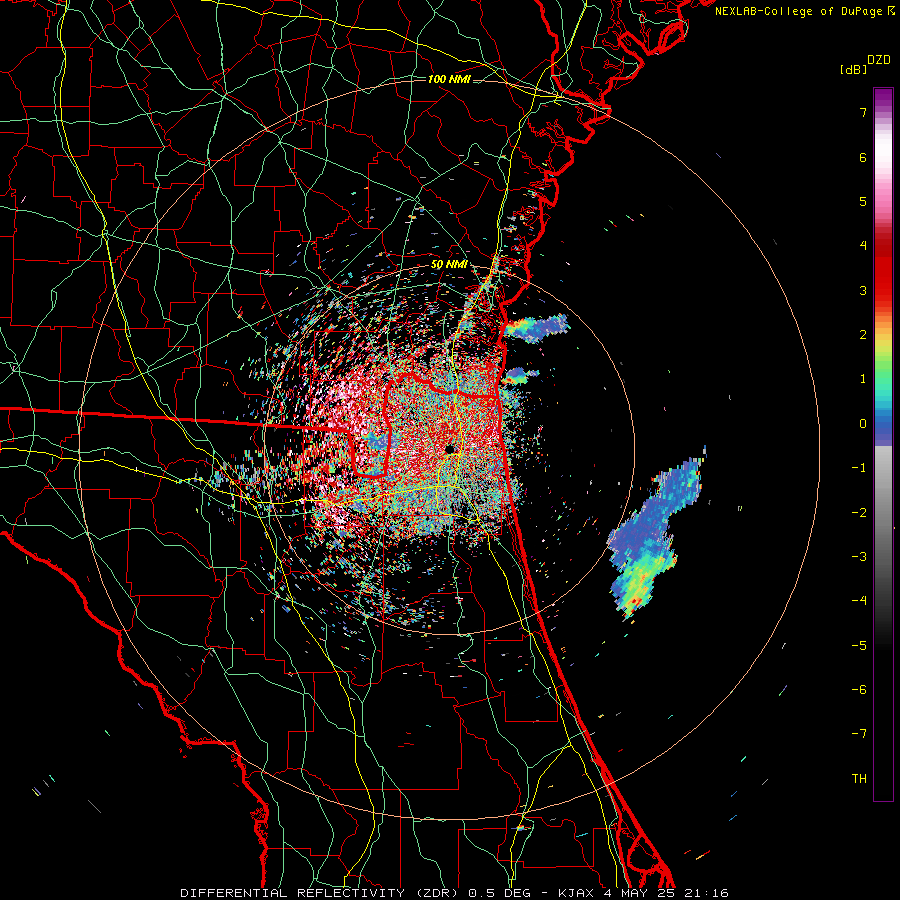Screen dimensions: 900x900
Task: Click the -1 value on color scale
Action: (859, 468)
